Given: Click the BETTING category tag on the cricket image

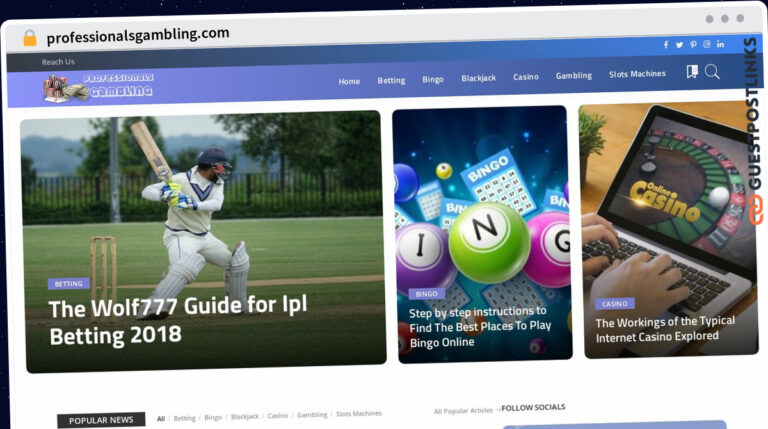Looking at the screenshot, I should [69, 284].
